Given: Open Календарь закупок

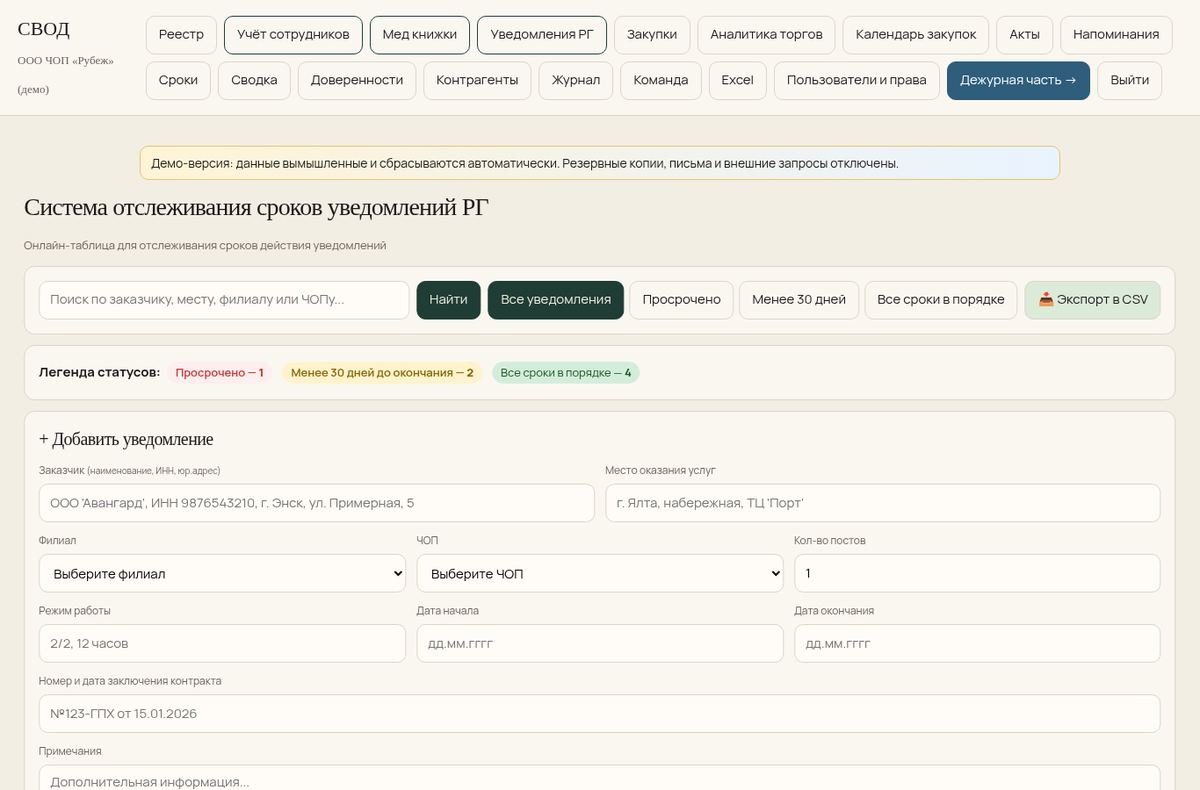Looking at the screenshot, I should [916, 34].
